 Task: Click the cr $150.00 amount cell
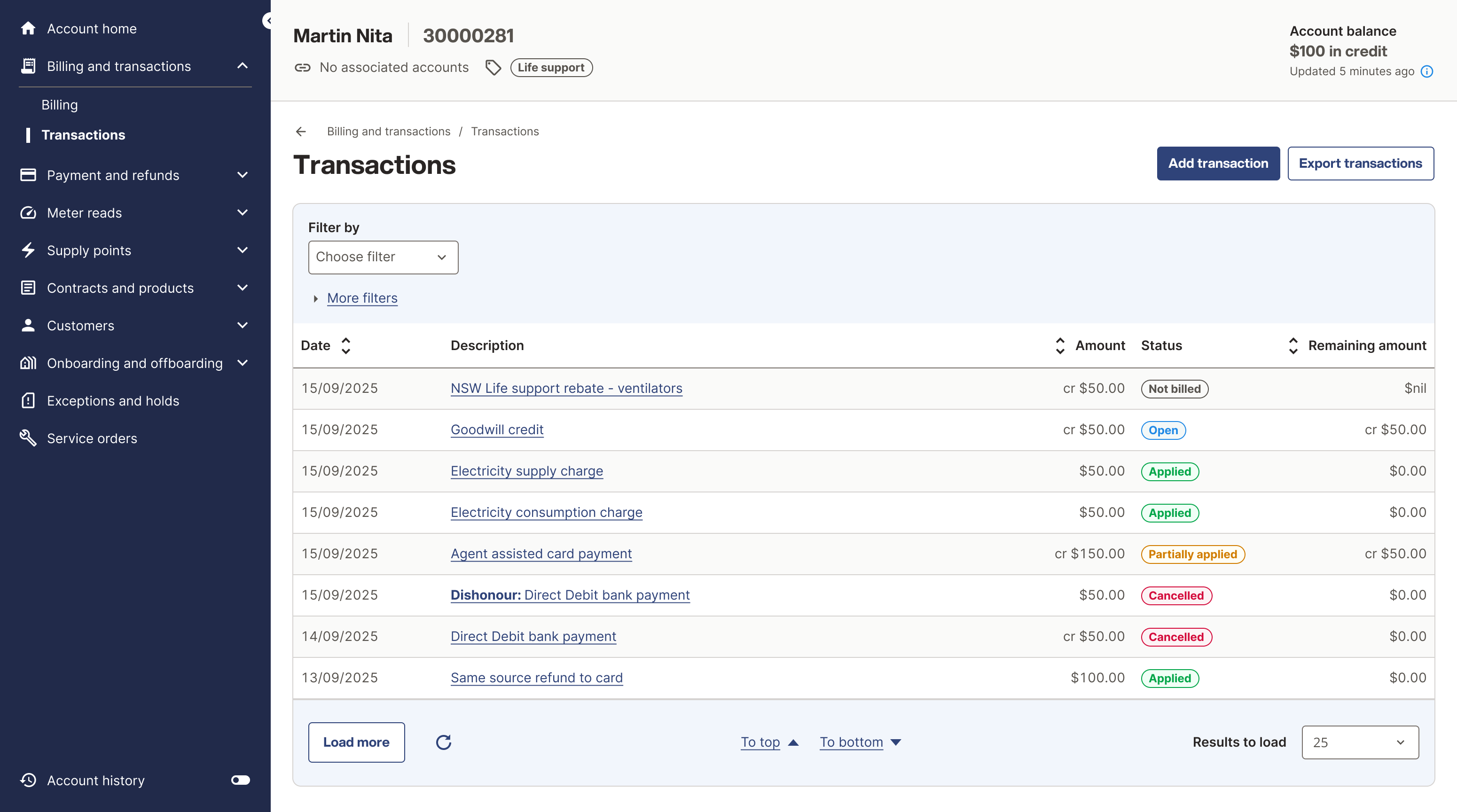(1089, 554)
